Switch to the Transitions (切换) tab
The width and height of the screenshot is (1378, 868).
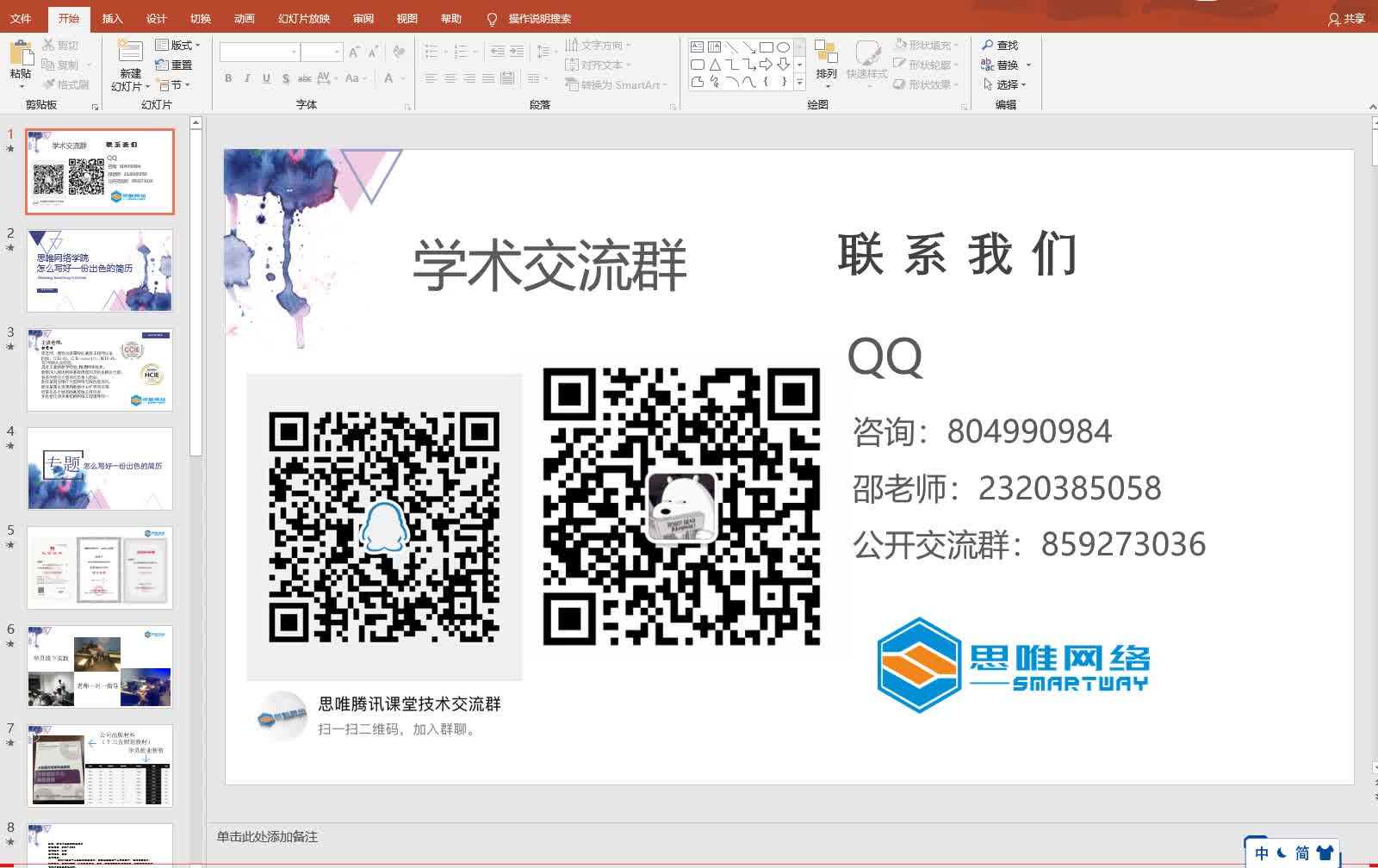pyautogui.click(x=200, y=18)
